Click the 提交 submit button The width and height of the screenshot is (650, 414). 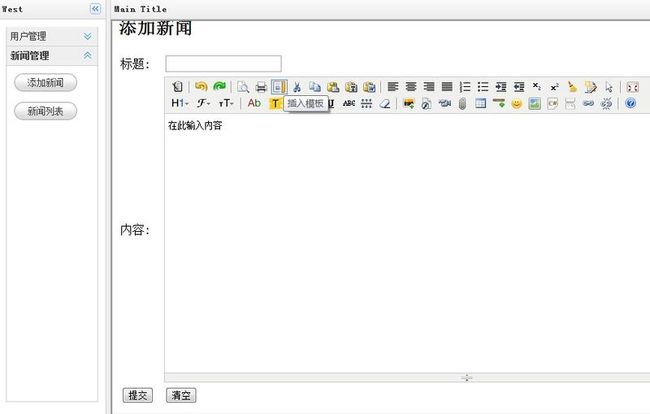coord(138,395)
